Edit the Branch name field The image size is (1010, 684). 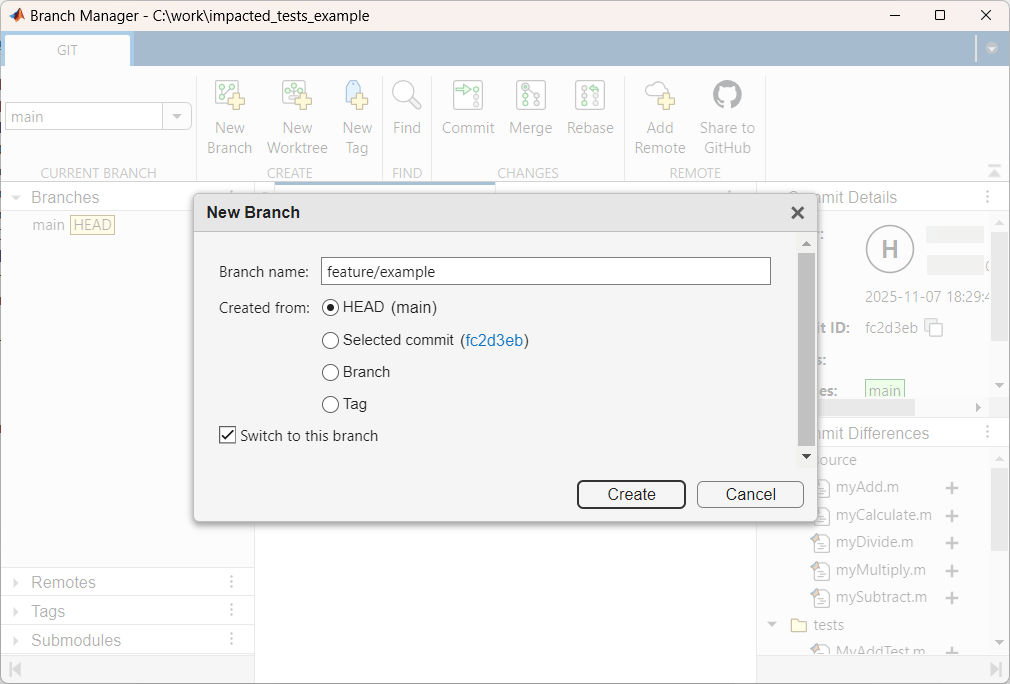click(545, 271)
